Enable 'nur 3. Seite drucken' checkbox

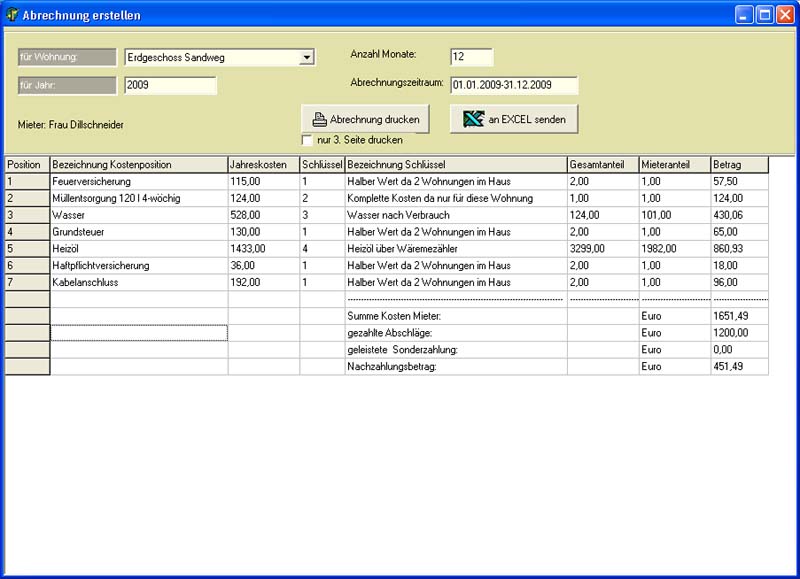click(x=307, y=140)
